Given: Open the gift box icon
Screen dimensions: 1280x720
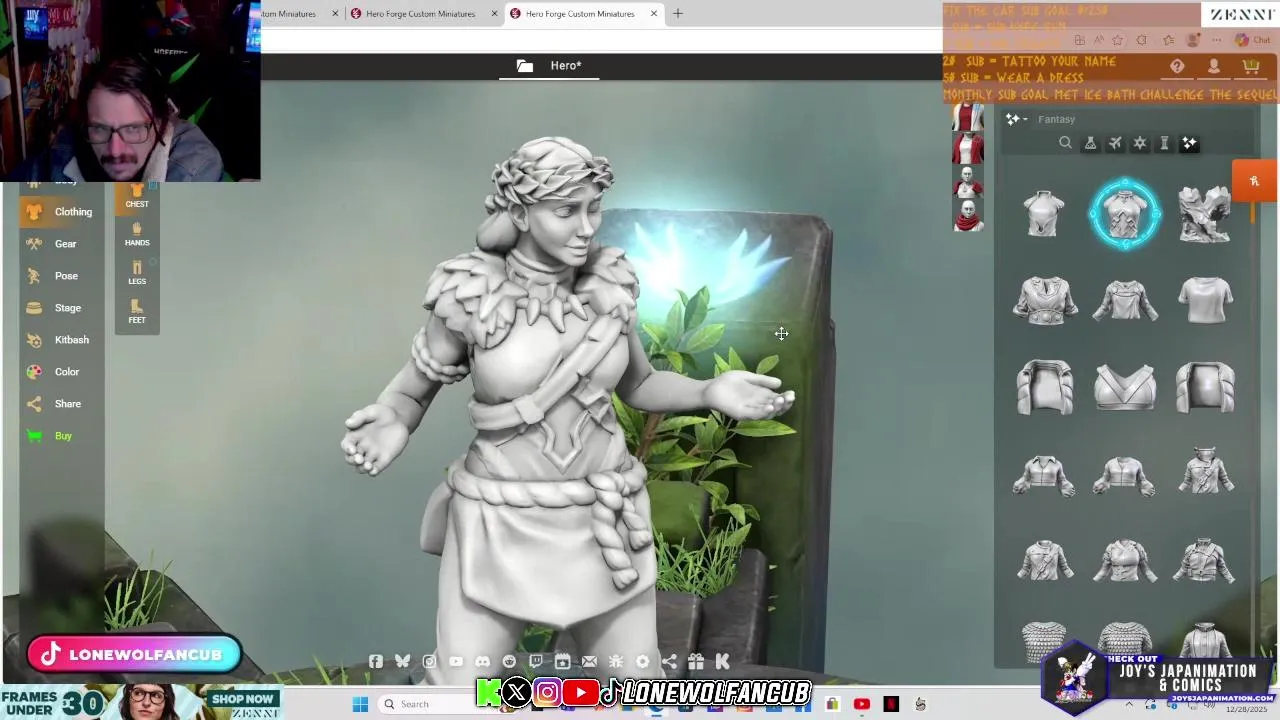Looking at the screenshot, I should point(696,661).
